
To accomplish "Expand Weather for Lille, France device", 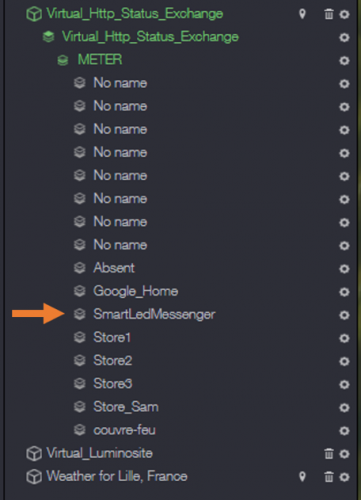I will 34,477.
